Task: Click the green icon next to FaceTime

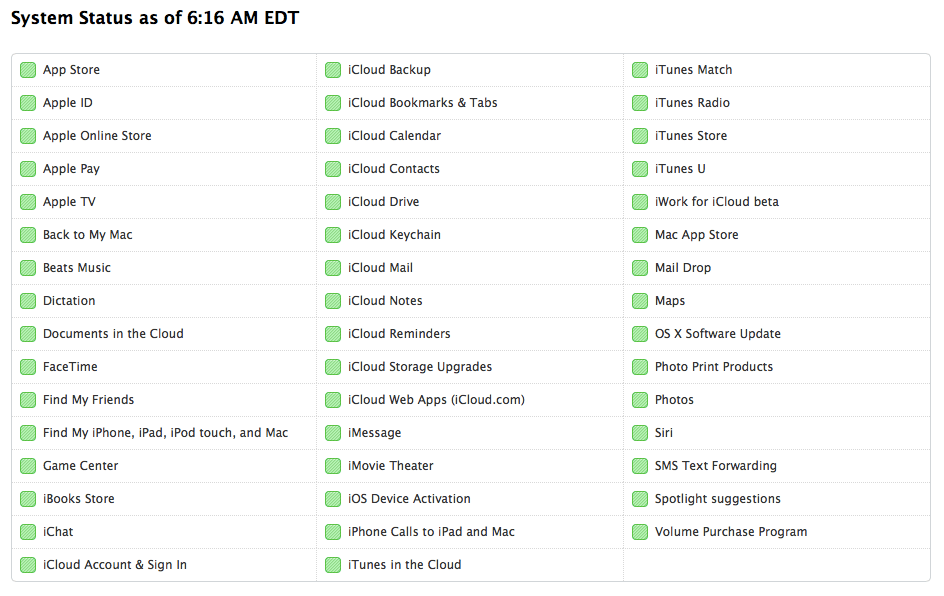Action: coord(28,367)
